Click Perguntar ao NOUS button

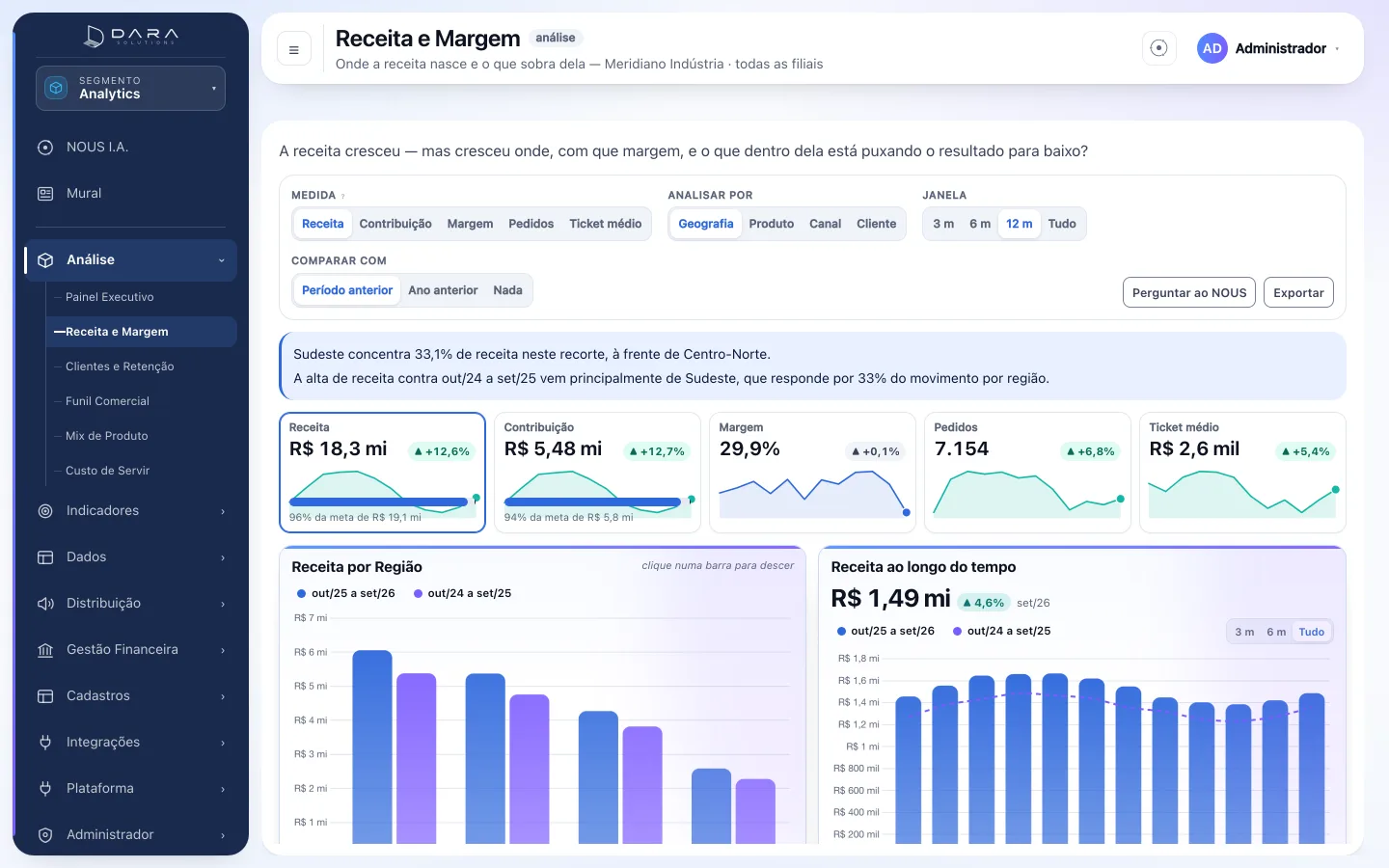pos(1189,293)
